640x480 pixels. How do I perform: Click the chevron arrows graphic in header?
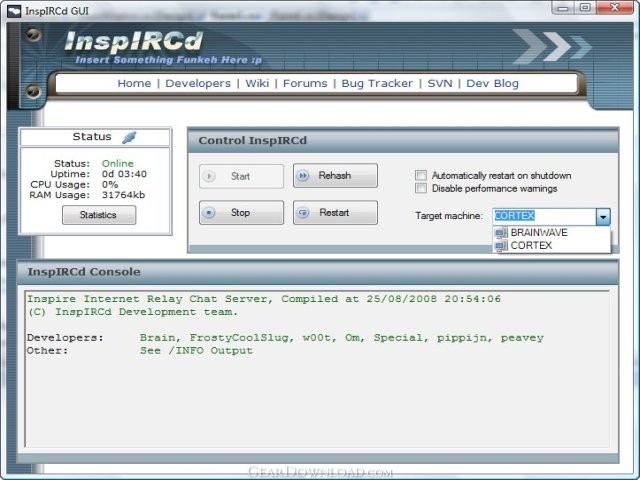pos(551,46)
